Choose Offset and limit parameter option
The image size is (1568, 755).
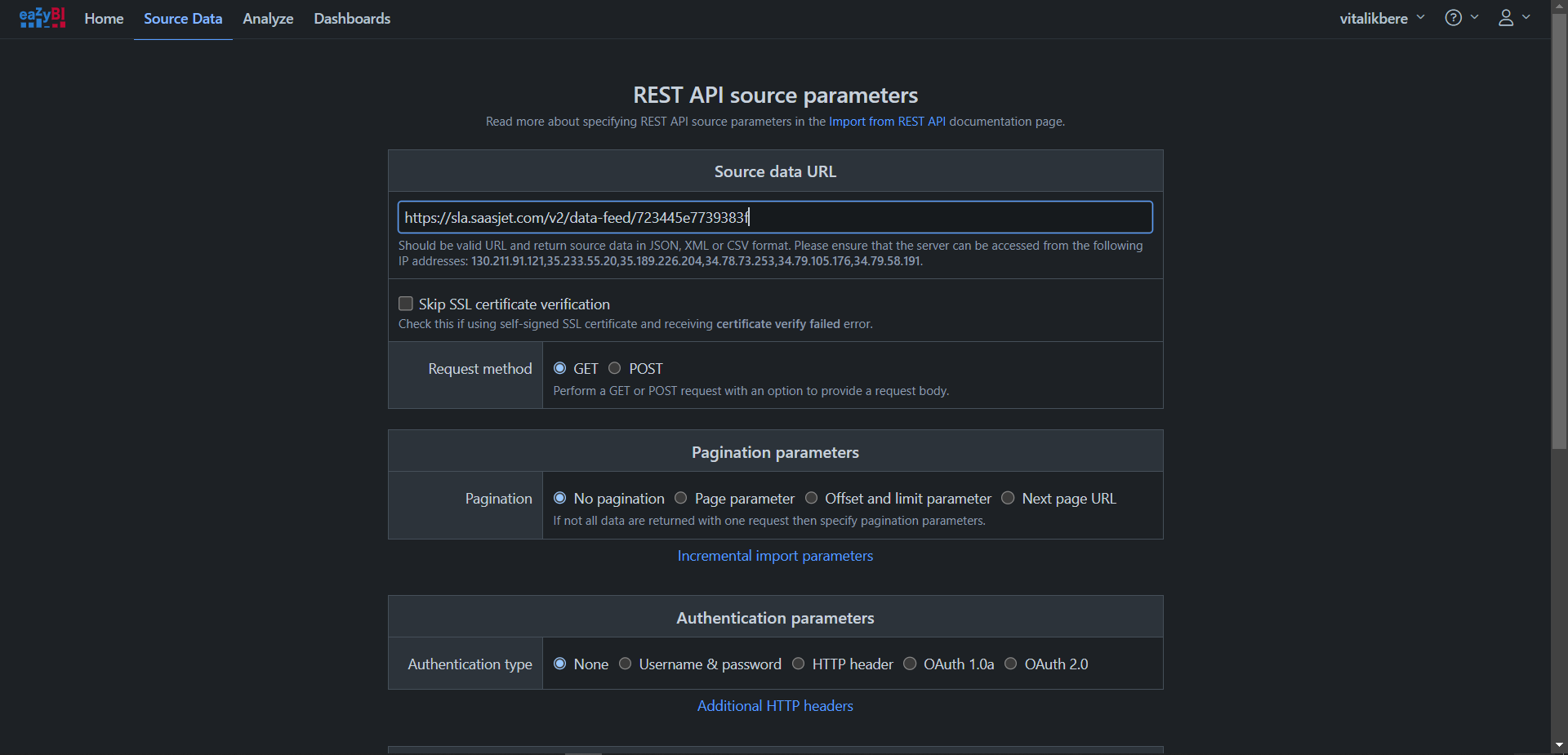coord(811,498)
